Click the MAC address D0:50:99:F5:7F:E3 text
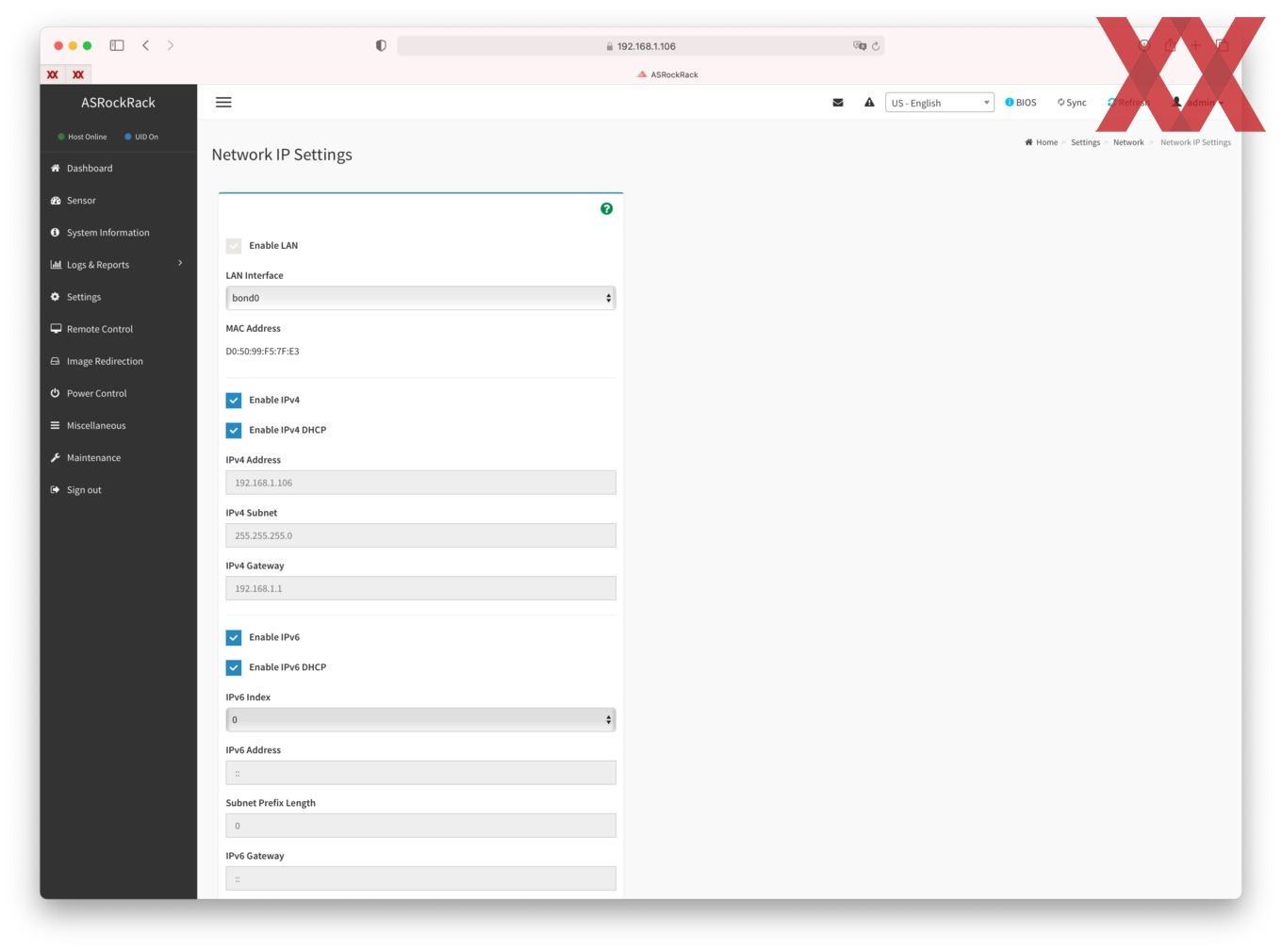 [x=262, y=351]
